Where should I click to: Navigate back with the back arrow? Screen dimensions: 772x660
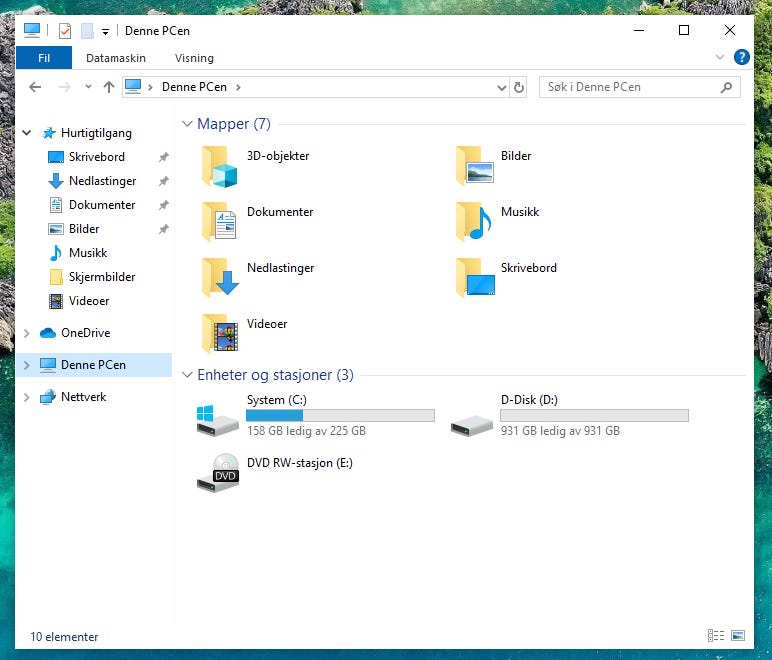tap(35, 87)
